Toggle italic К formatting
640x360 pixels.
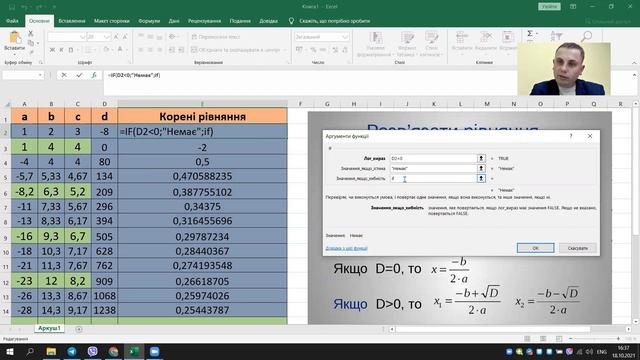pyautogui.click(x=61, y=50)
